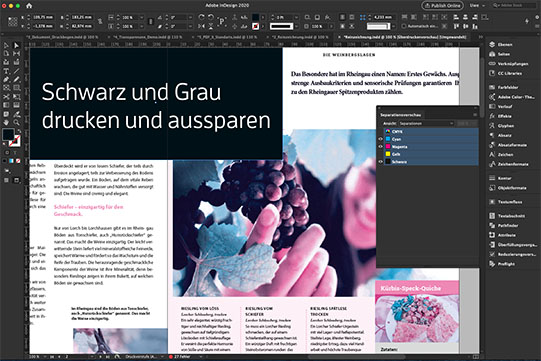The height and width of the screenshot is (361, 541).
Task: Open the Separationsvorschau panel menu
Action: (475, 115)
